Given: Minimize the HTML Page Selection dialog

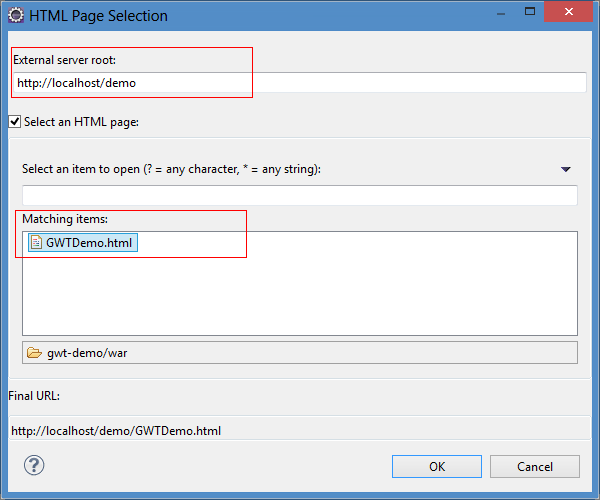Looking at the screenshot, I should pos(501,13).
